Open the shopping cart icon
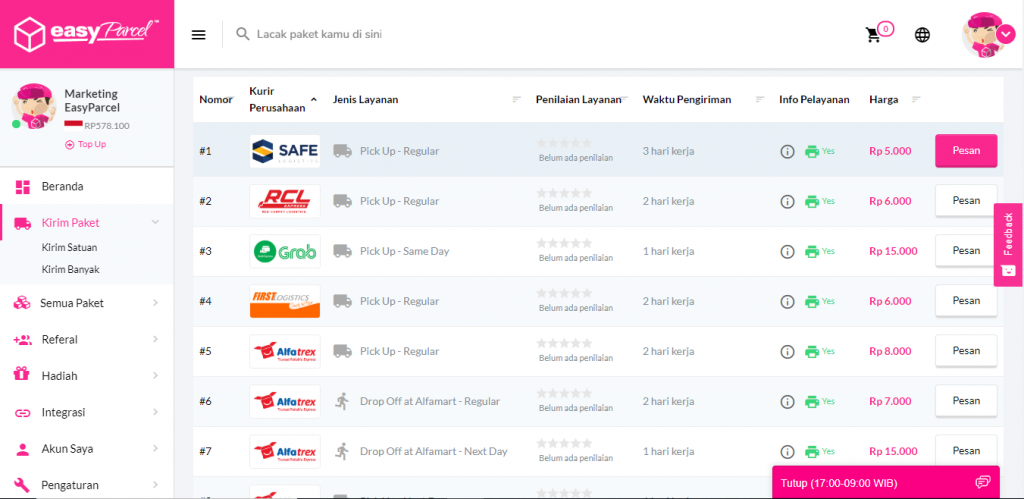Viewport: 1024px width, 499px height. [x=874, y=35]
